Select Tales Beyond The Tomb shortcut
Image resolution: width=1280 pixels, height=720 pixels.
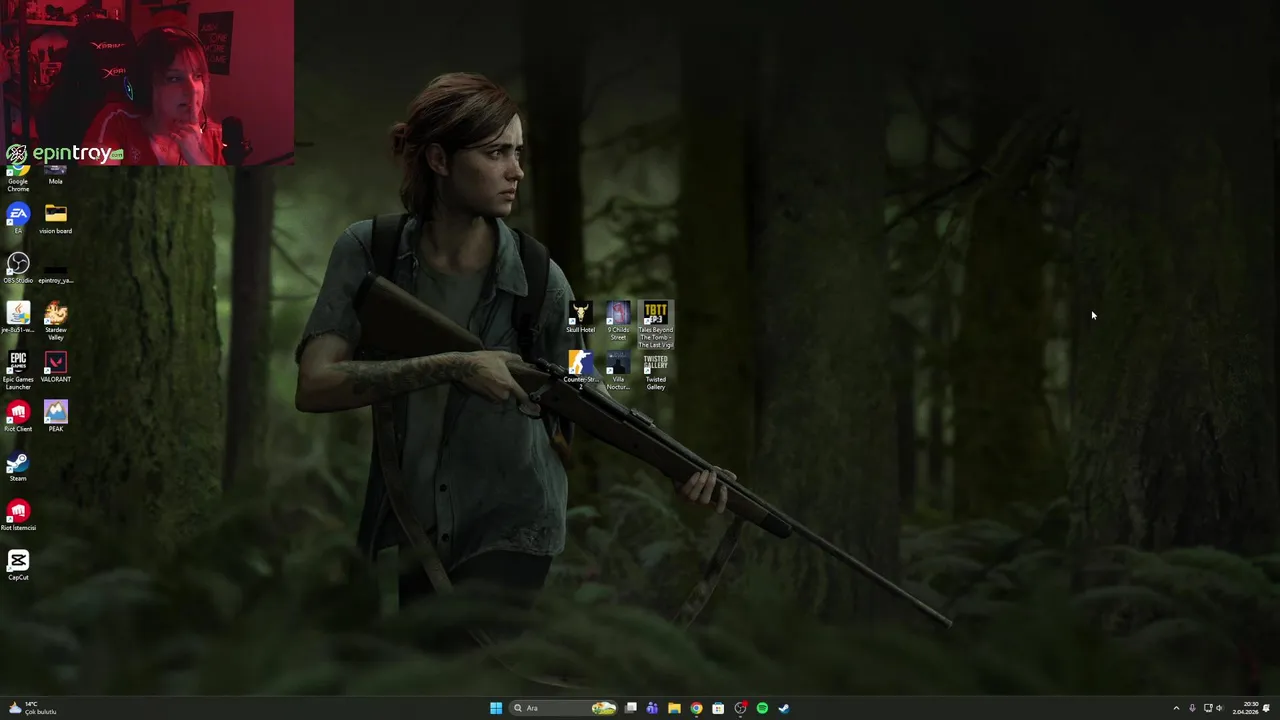pos(655,325)
